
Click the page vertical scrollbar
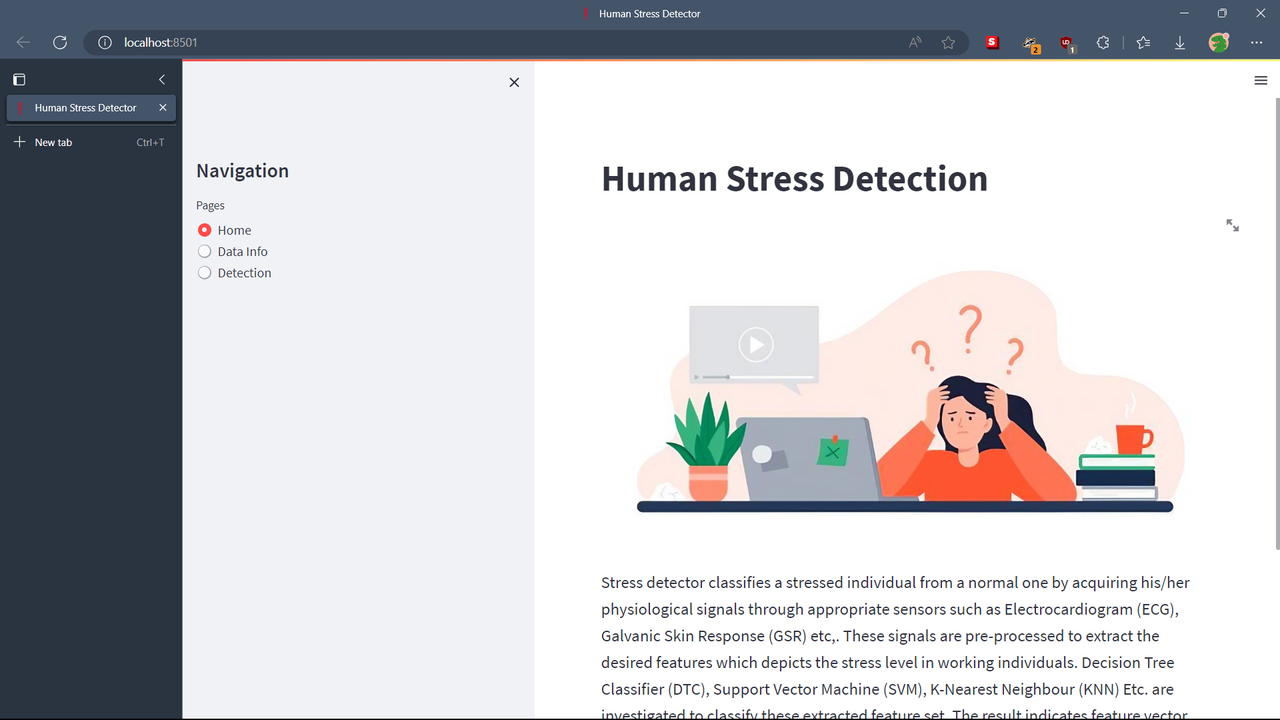[1277, 323]
